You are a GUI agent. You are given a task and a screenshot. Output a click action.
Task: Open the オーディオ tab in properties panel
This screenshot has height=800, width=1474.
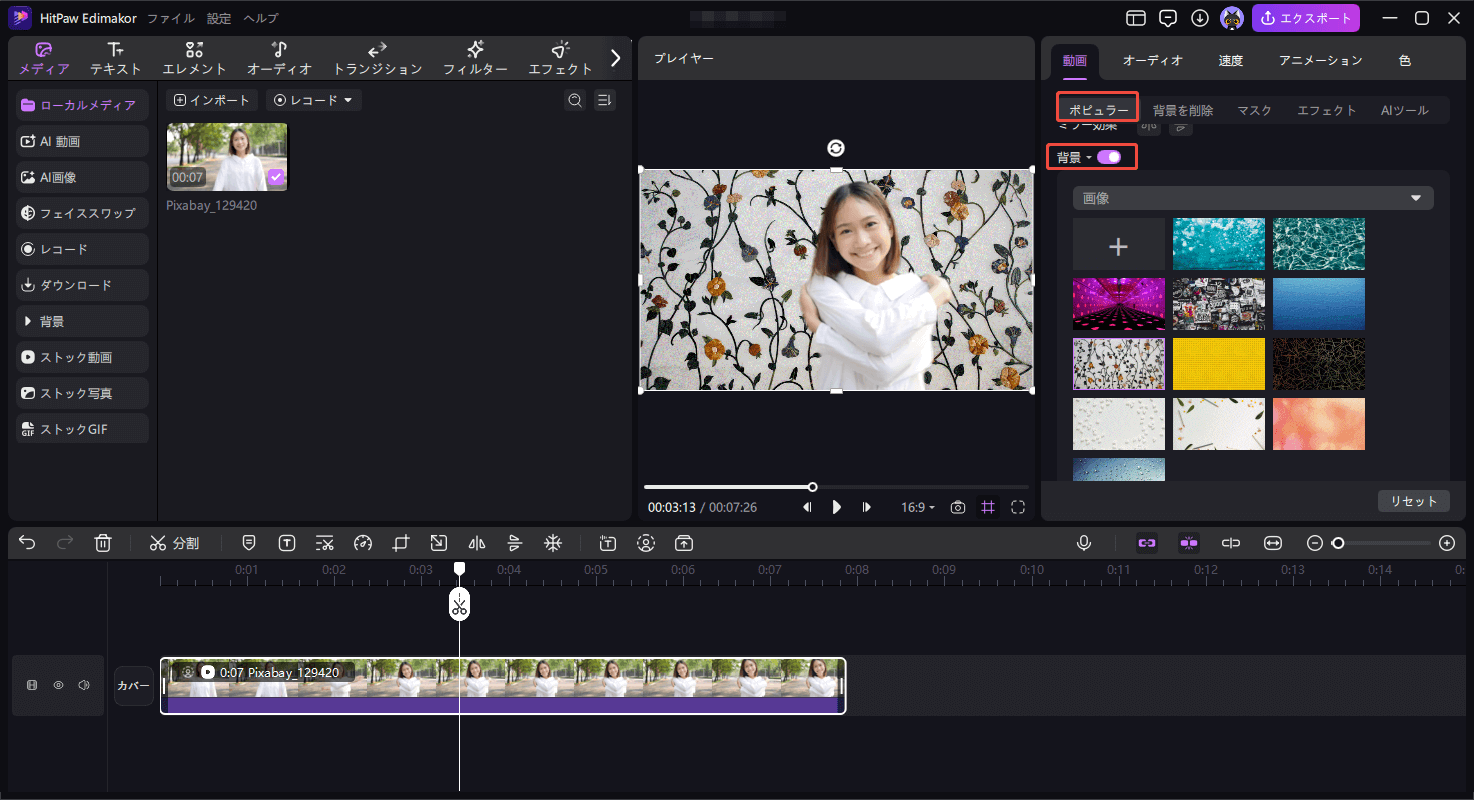tap(1152, 60)
